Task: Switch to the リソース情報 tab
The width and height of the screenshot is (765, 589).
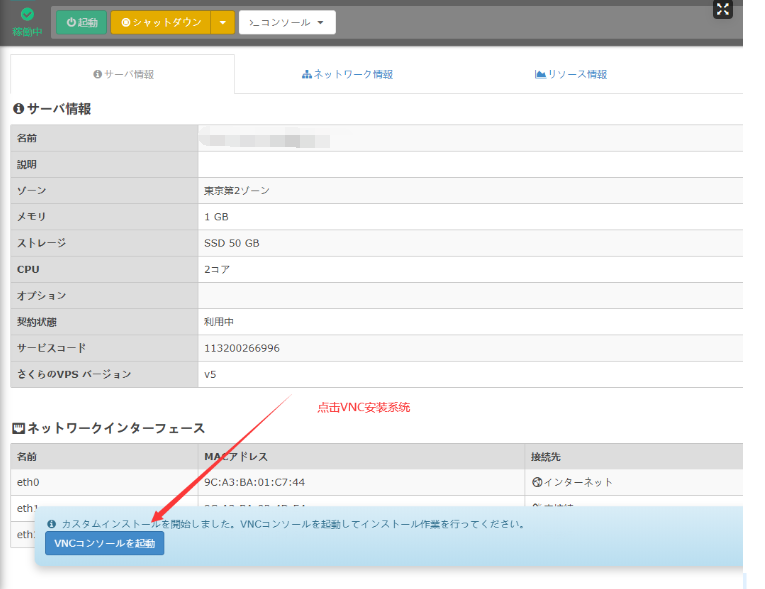Action: [571, 74]
